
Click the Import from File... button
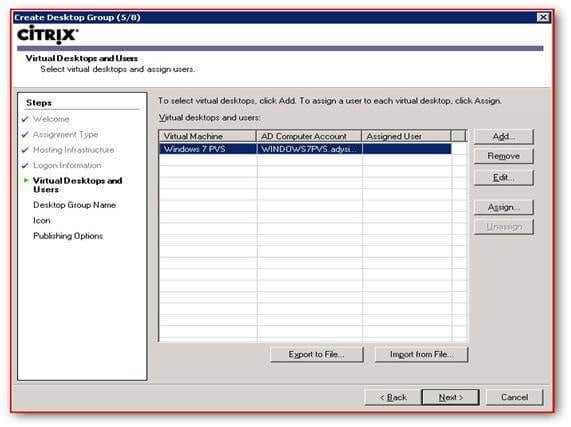[421, 354]
